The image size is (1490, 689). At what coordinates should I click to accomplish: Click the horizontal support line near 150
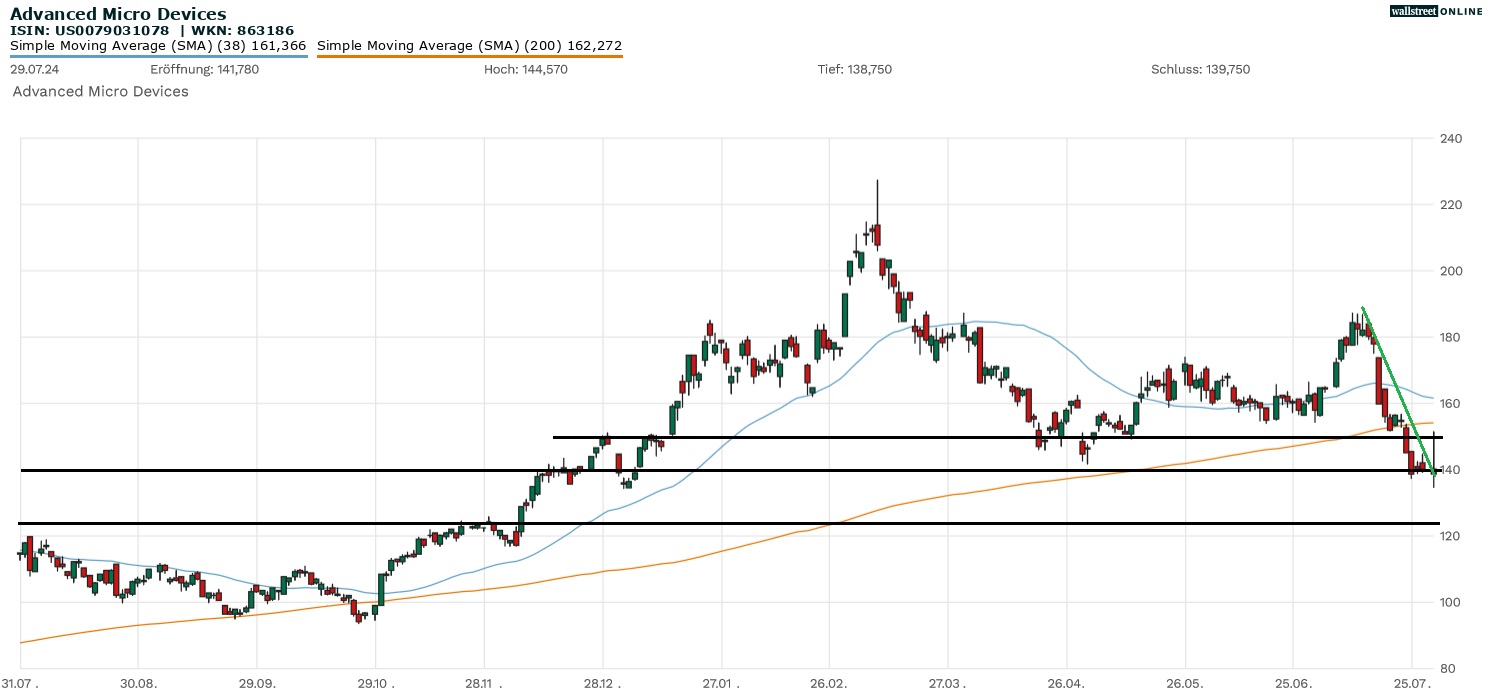(x=997, y=437)
